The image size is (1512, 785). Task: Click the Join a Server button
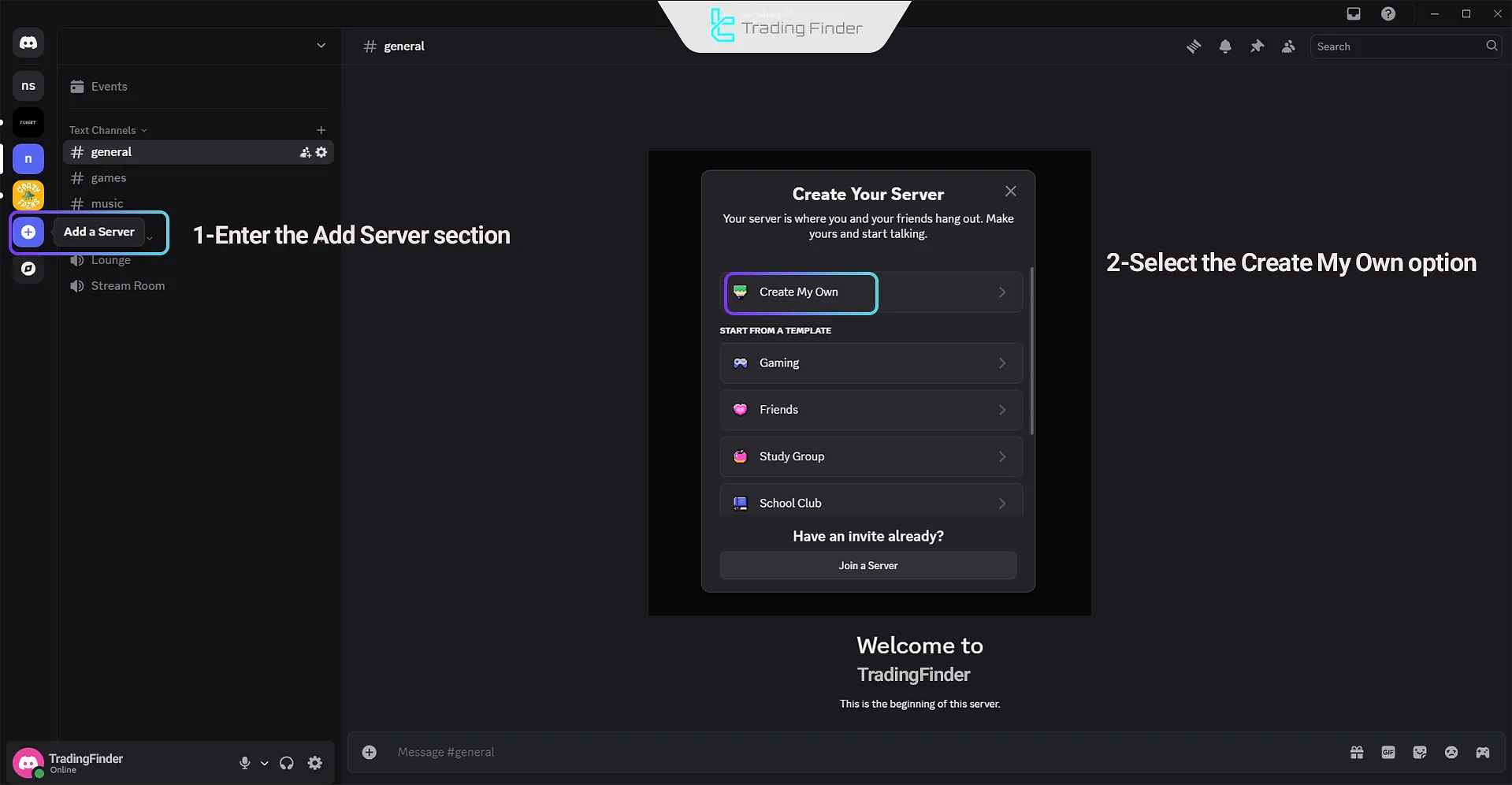coord(868,566)
